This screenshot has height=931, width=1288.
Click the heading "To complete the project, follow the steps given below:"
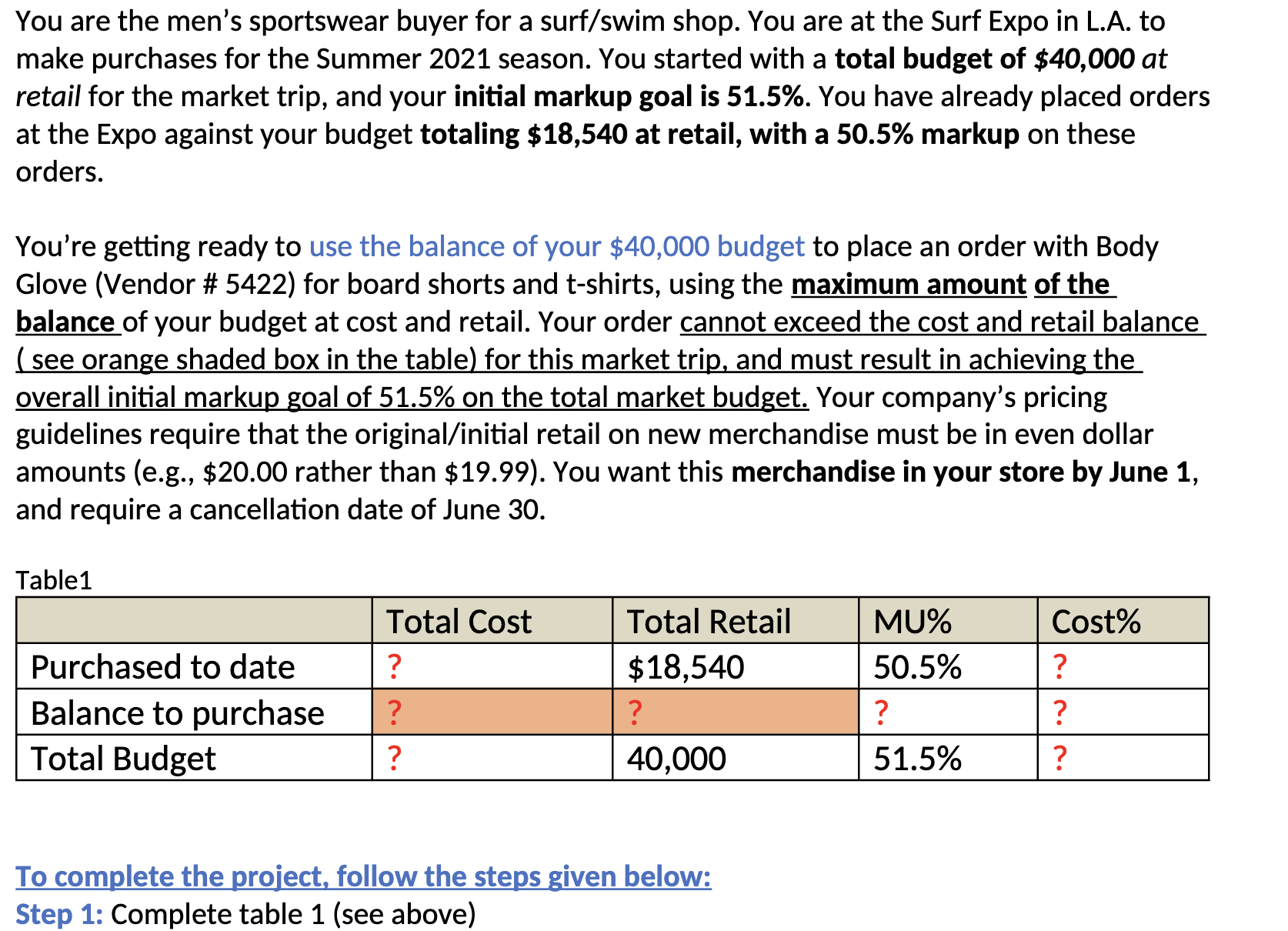[x=363, y=876]
